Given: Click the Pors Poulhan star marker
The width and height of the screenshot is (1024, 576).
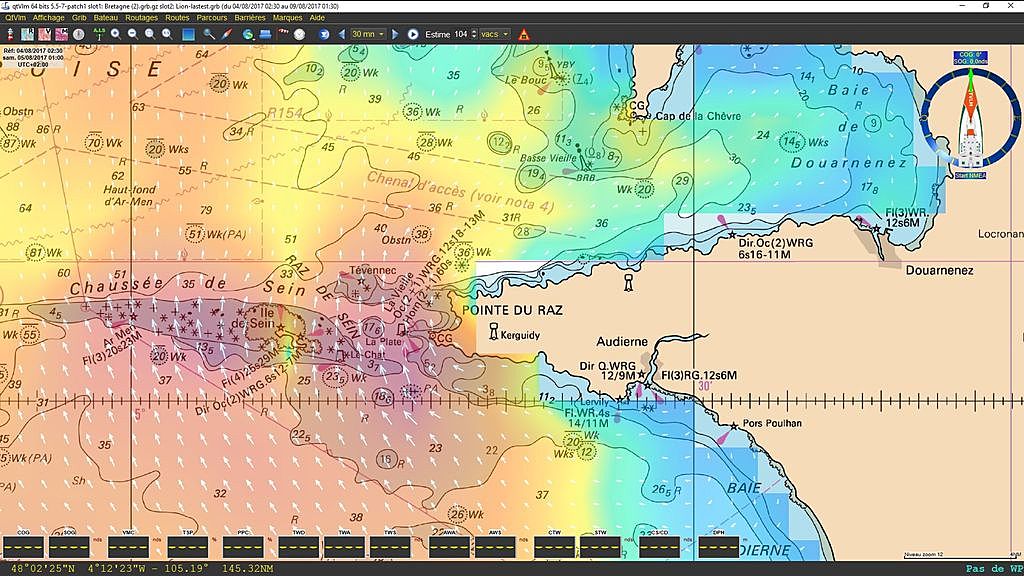Looking at the screenshot, I should 734,426.
